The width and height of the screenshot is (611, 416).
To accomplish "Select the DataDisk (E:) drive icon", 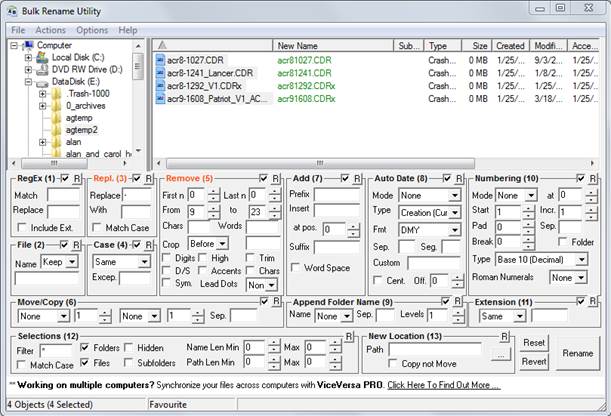I will click(x=42, y=82).
